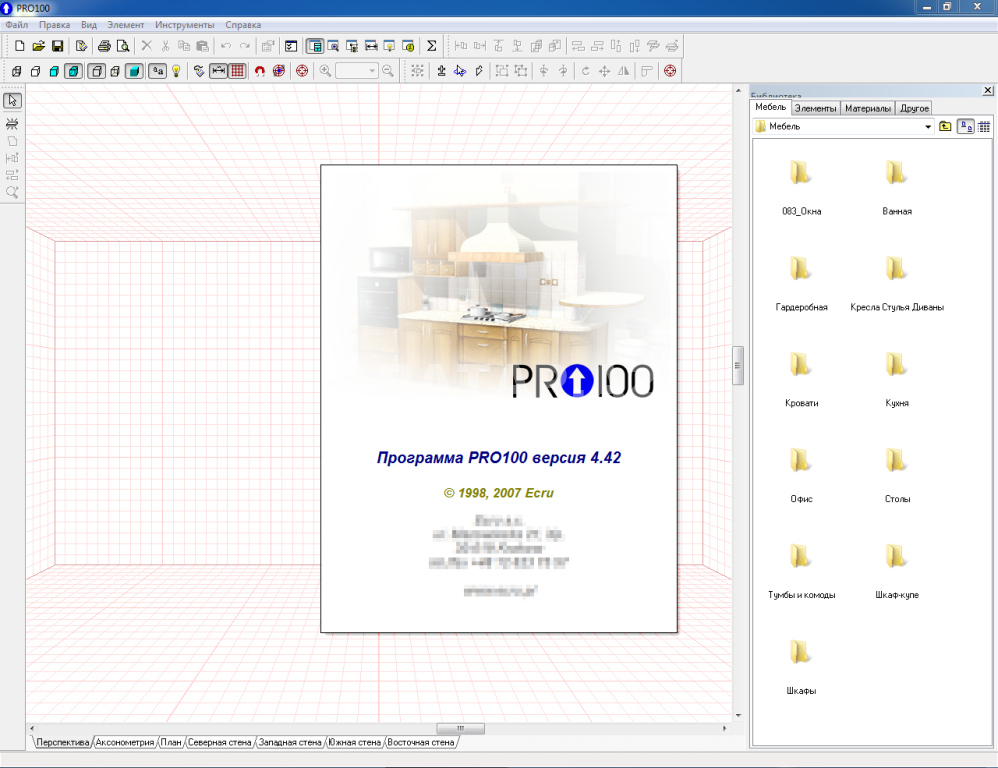Select the arrow pointer tool in left sidebar
Image resolution: width=998 pixels, height=768 pixels.
(x=12, y=101)
